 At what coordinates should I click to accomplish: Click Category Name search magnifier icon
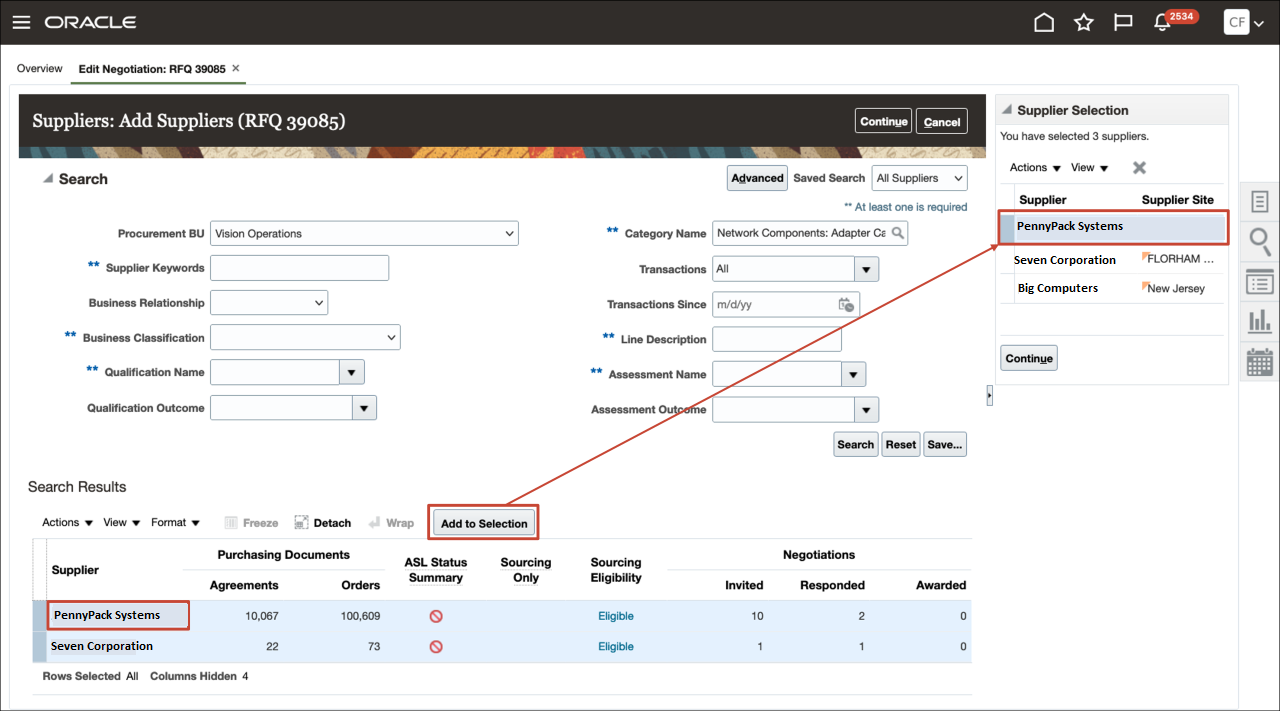pyautogui.click(x=898, y=233)
